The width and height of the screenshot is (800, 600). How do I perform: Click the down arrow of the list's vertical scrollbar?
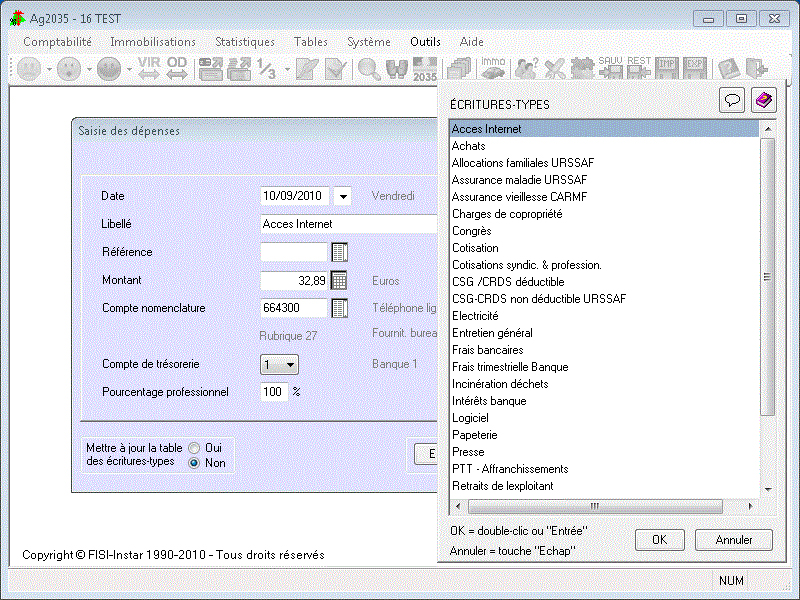(x=768, y=489)
